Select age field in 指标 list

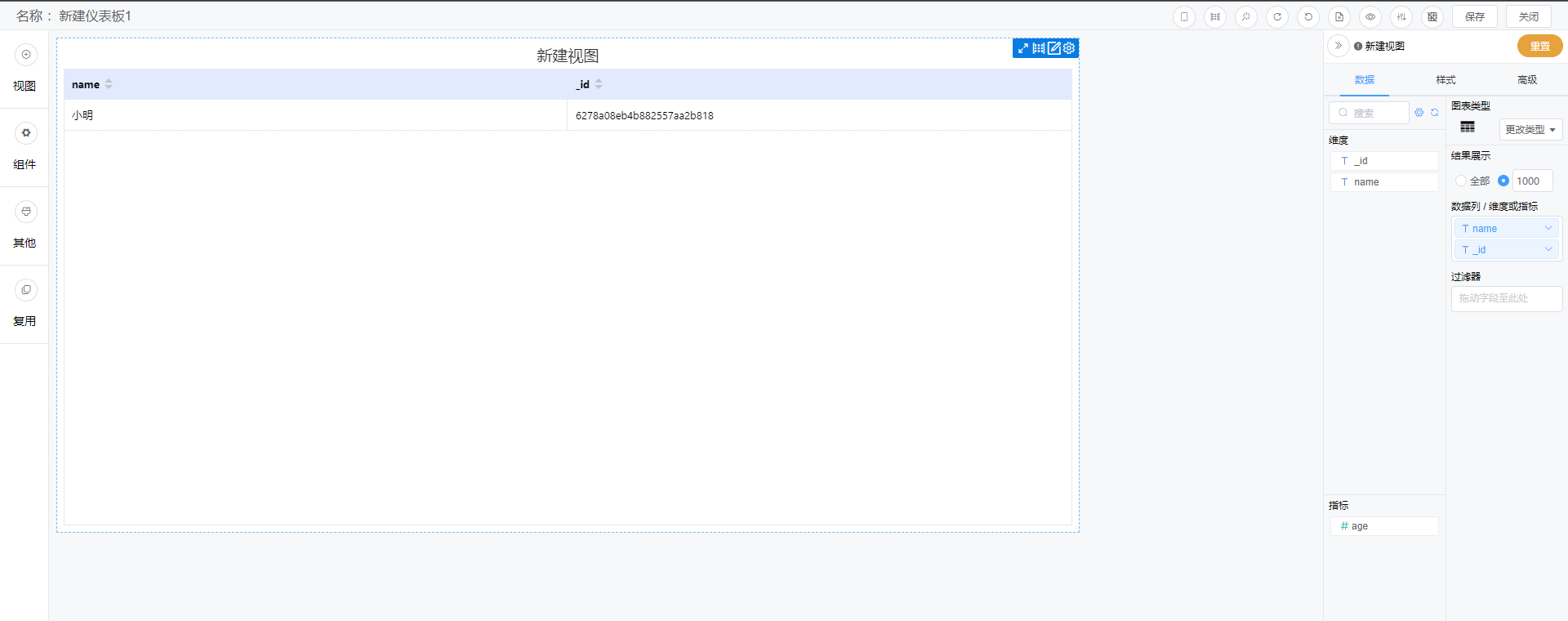click(1384, 526)
